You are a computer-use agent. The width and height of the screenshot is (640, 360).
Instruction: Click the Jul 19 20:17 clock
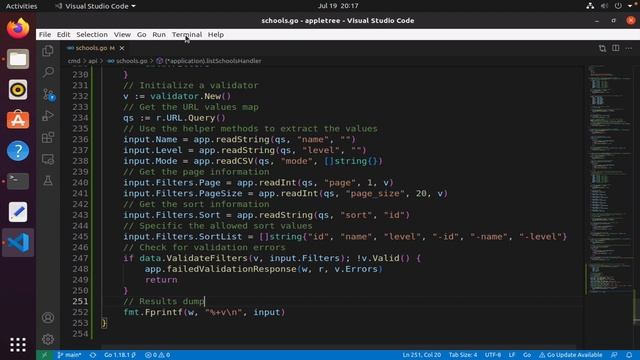tap(338, 6)
